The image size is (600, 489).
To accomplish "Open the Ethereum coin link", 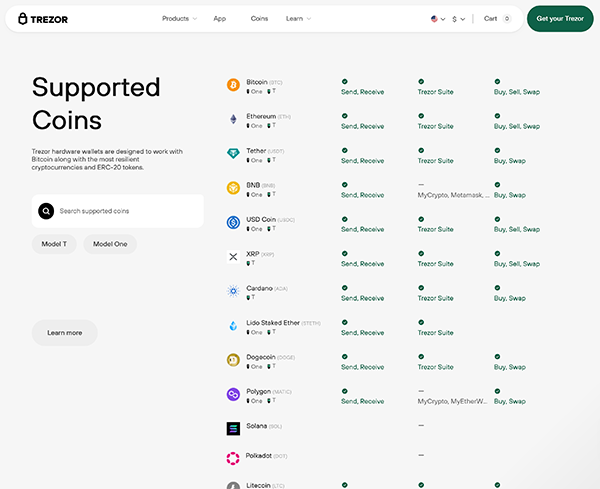I will (x=261, y=116).
